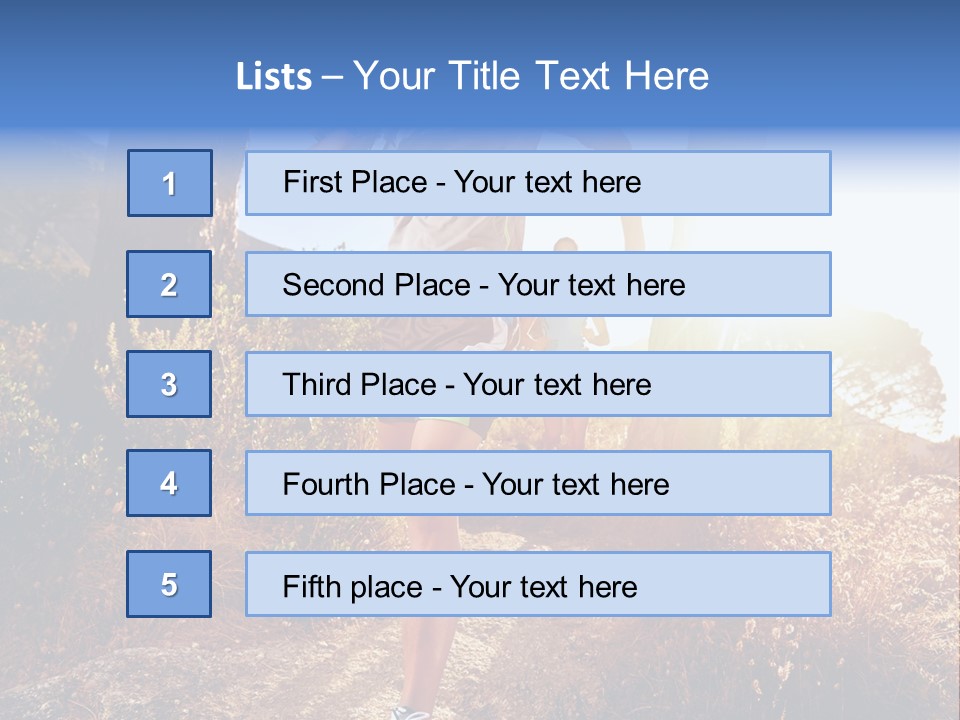Select the "Third Place - Your text here" box
The width and height of the screenshot is (960, 720).
(538, 384)
